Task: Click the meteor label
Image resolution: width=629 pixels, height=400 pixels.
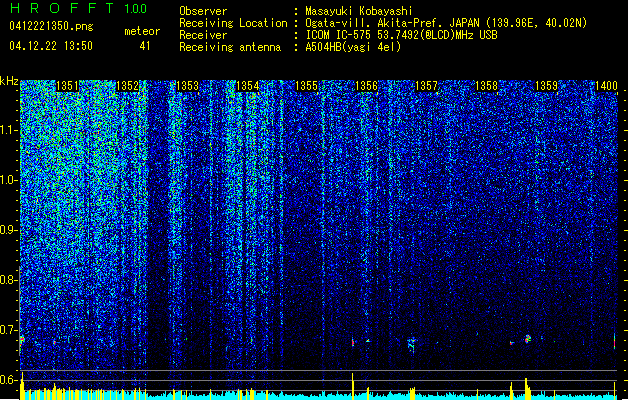Action: (x=142, y=31)
